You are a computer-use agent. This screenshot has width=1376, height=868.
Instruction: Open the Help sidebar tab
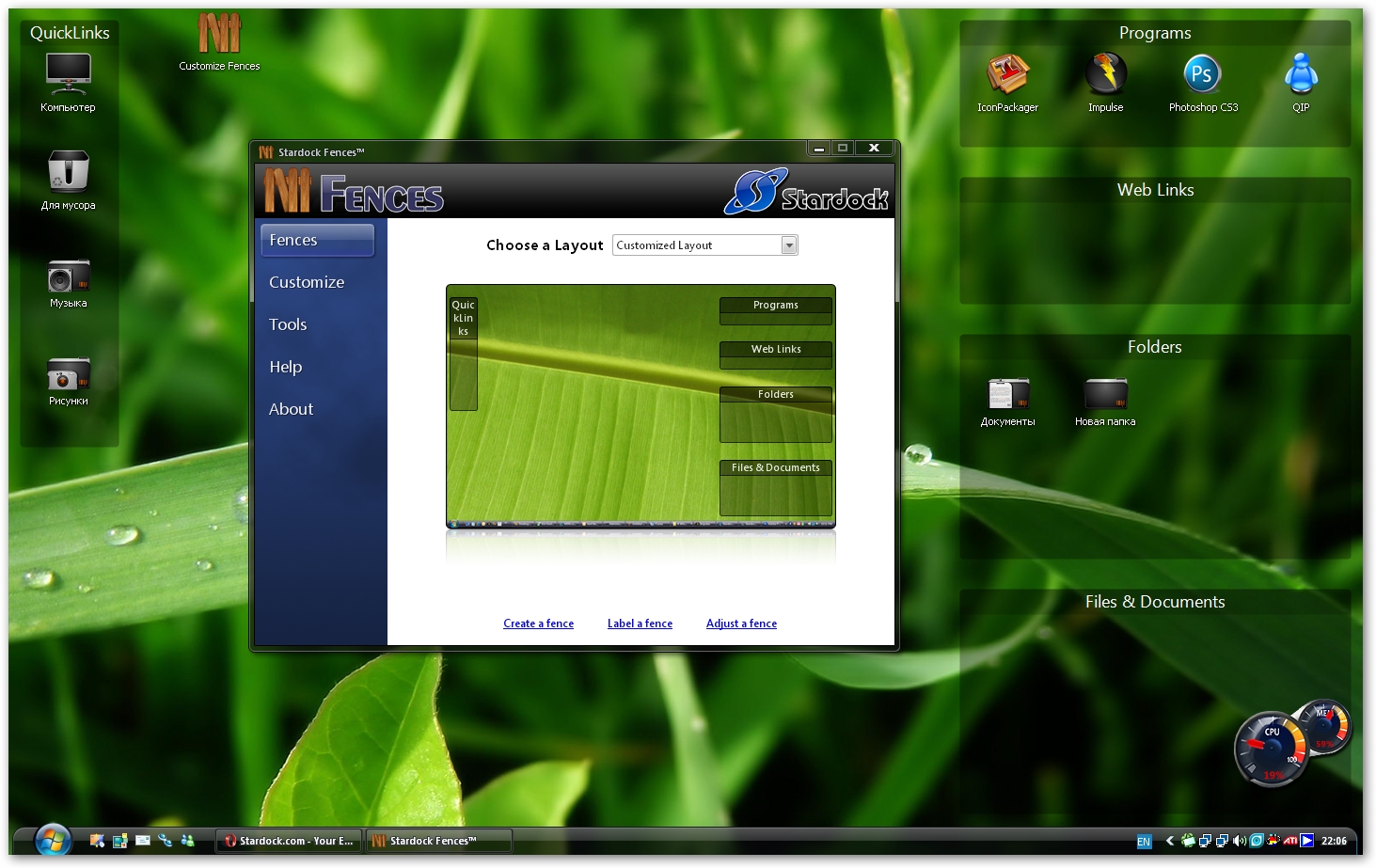coord(285,367)
